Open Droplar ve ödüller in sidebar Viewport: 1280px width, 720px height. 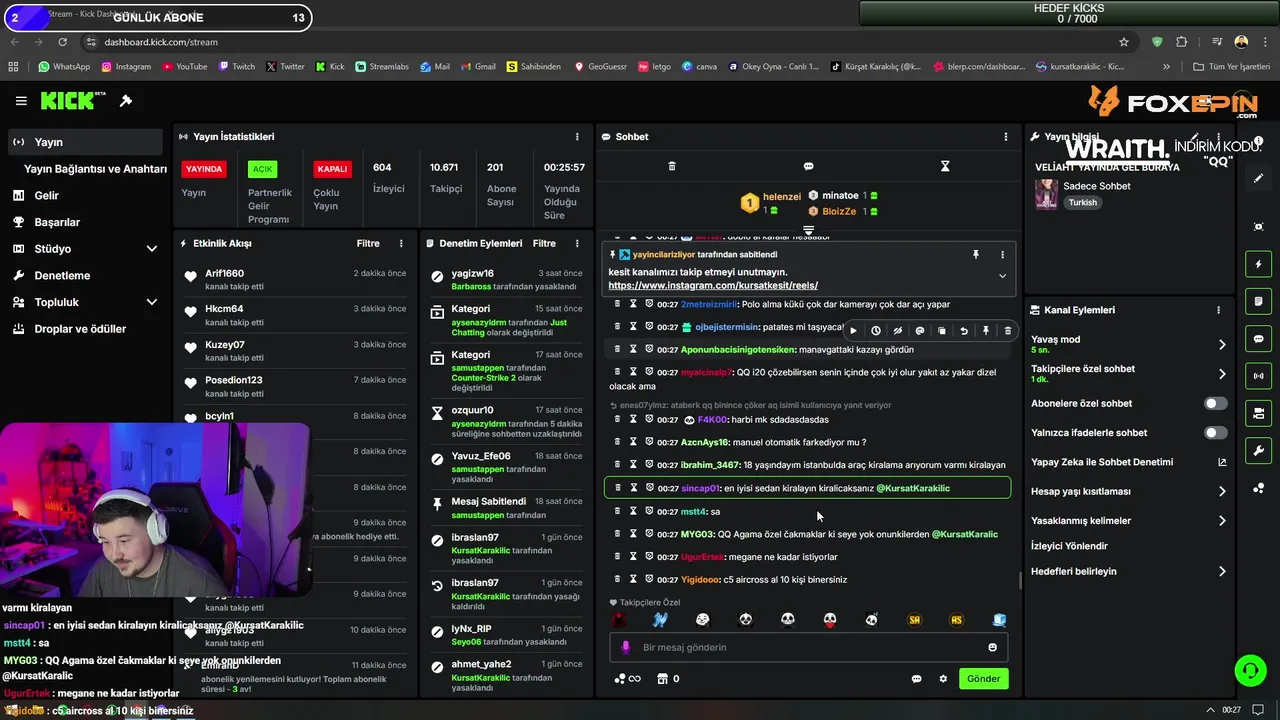pyautogui.click(x=86, y=329)
